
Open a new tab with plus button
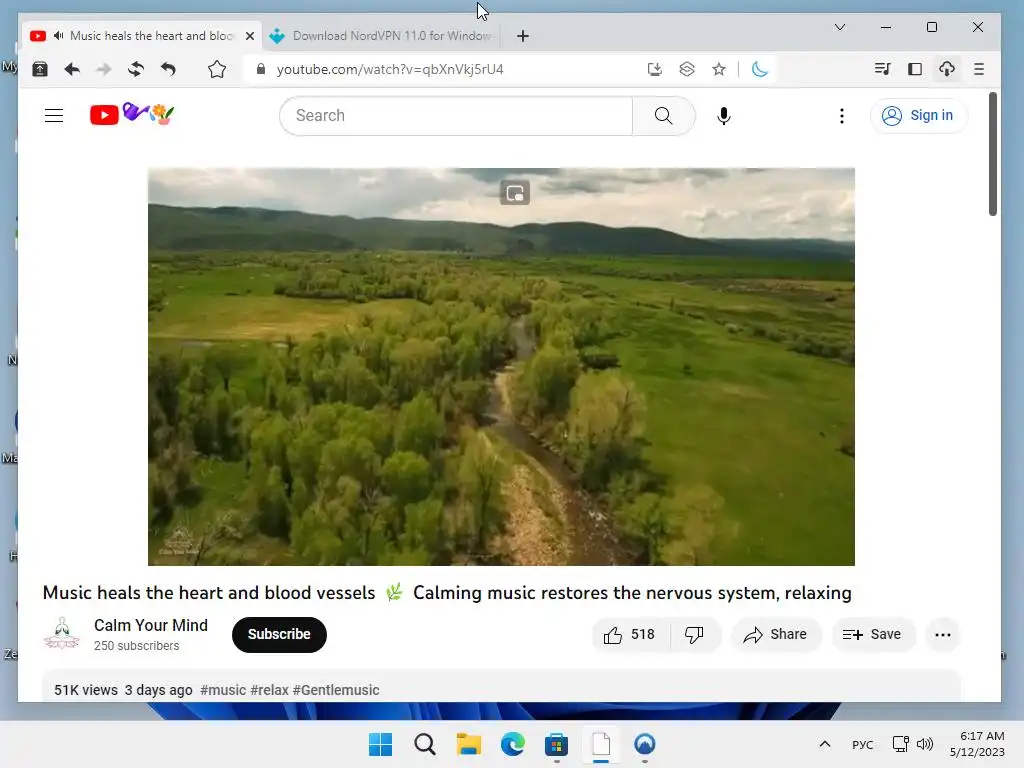[x=522, y=36]
